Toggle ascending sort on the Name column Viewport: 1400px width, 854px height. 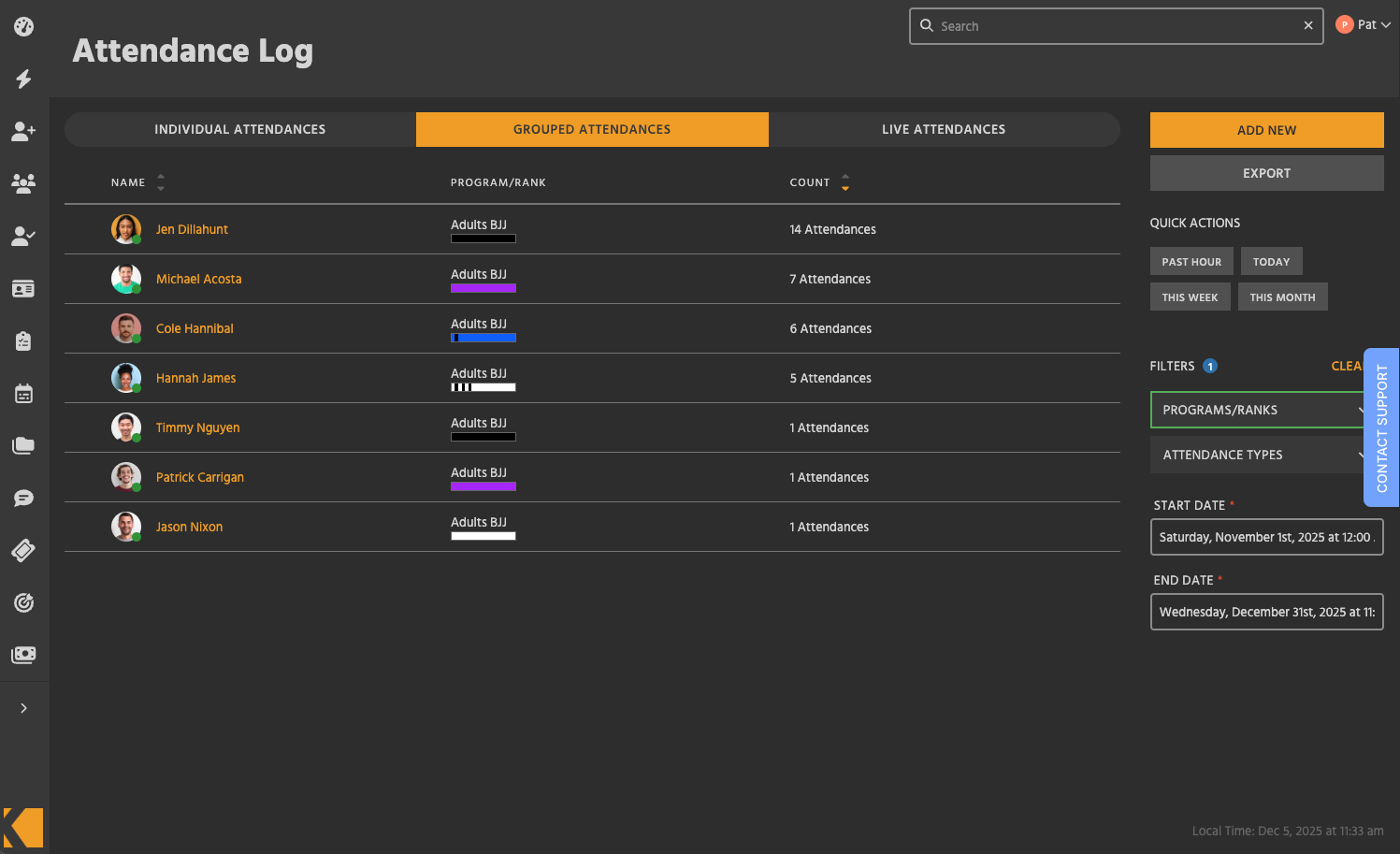(159, 177)
